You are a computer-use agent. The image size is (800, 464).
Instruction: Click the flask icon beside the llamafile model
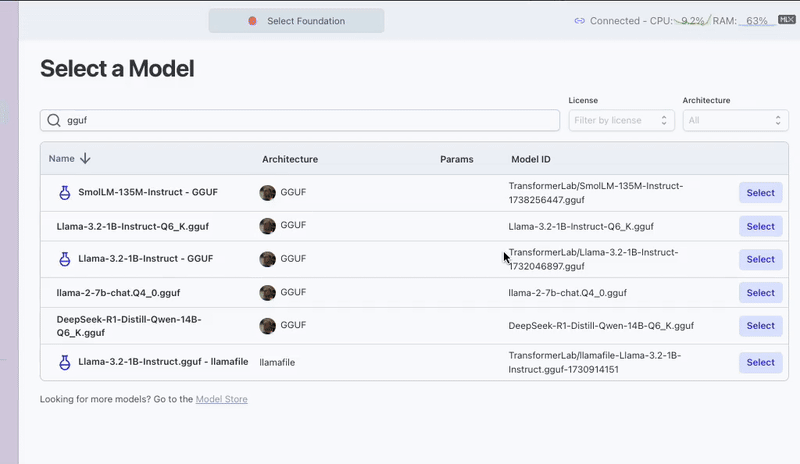(x=64, y=362)
